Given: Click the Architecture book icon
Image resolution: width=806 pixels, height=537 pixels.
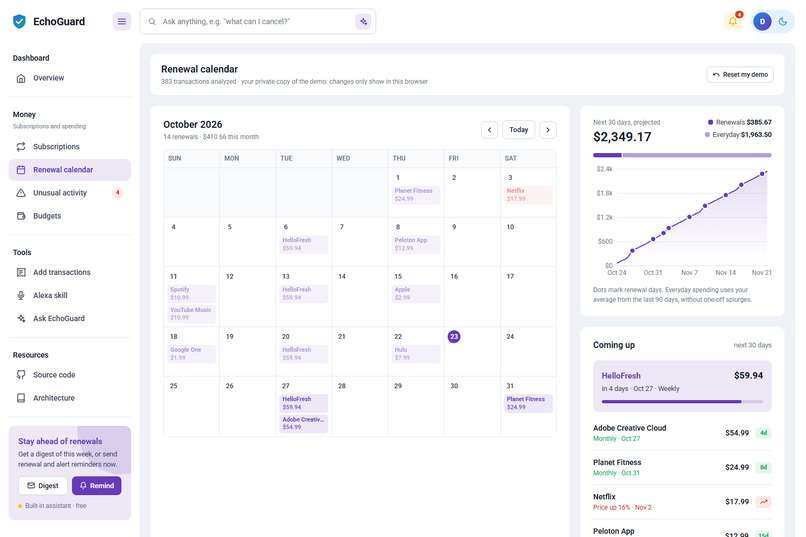Looking at the screenshot, I should tap(21, 398).
